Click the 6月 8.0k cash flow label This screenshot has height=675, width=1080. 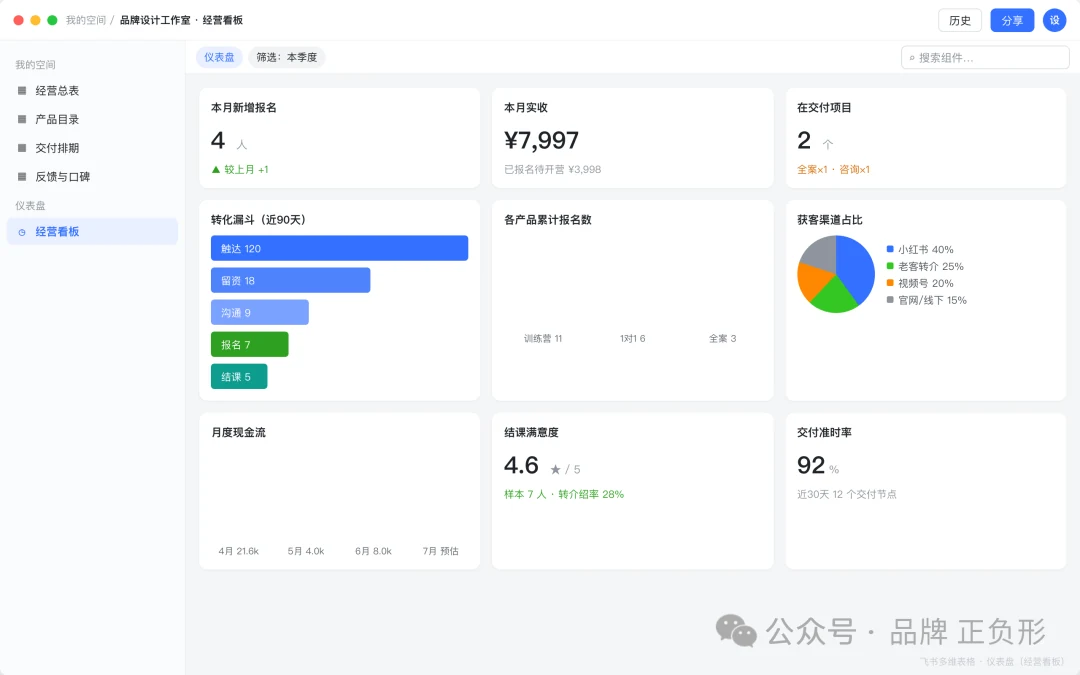pos(373,551)
